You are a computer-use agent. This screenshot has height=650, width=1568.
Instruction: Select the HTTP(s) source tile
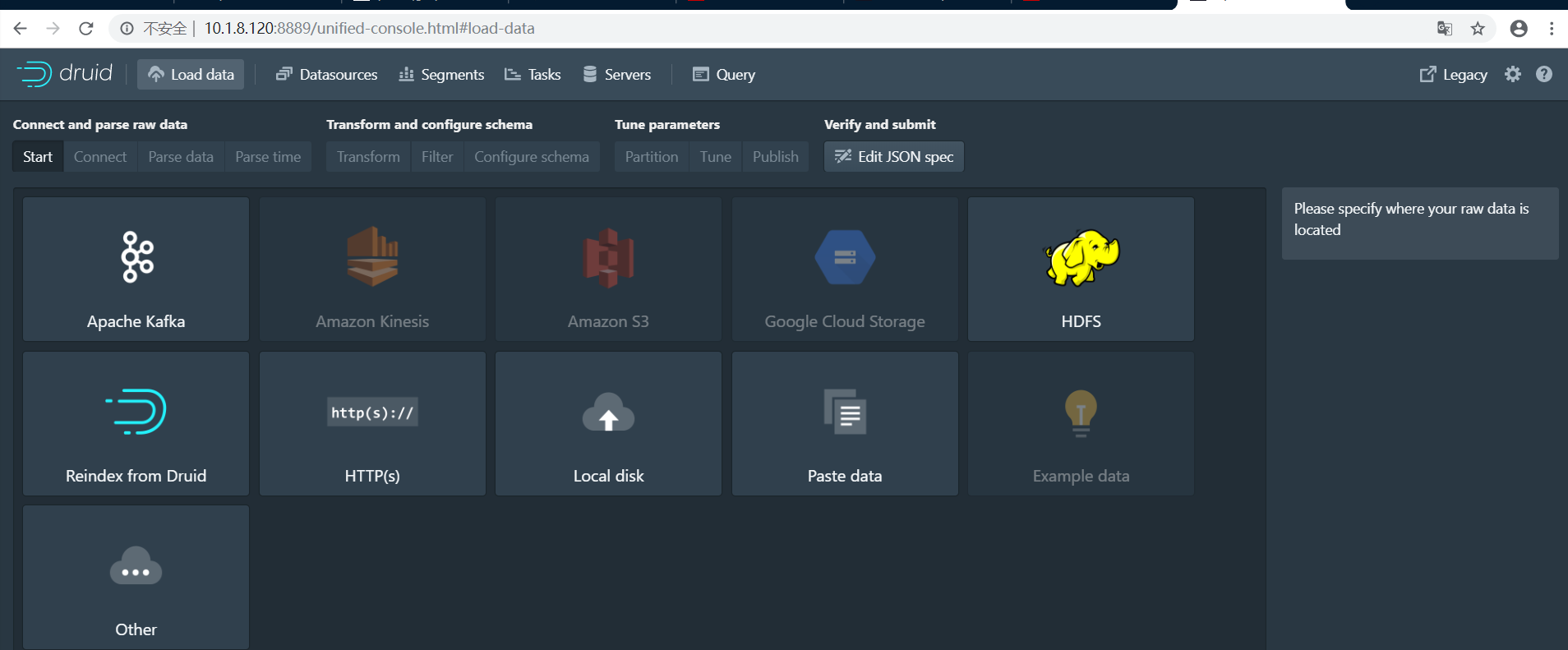pyautogui.click(x=372, y=423)
